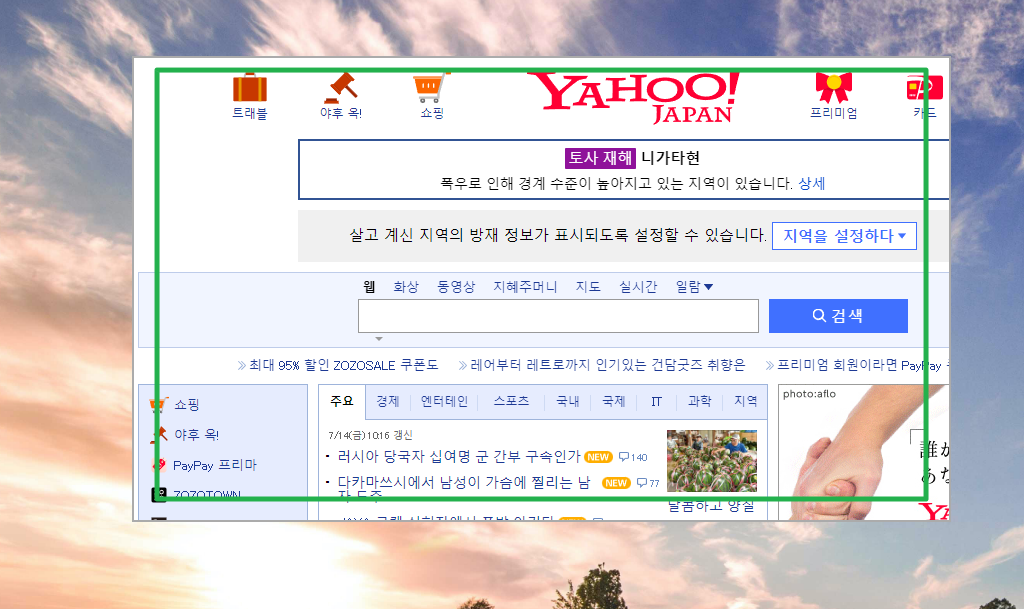Click the watermelon news thumbnail
Screen dimensions: 1024x609
(712, 460)
